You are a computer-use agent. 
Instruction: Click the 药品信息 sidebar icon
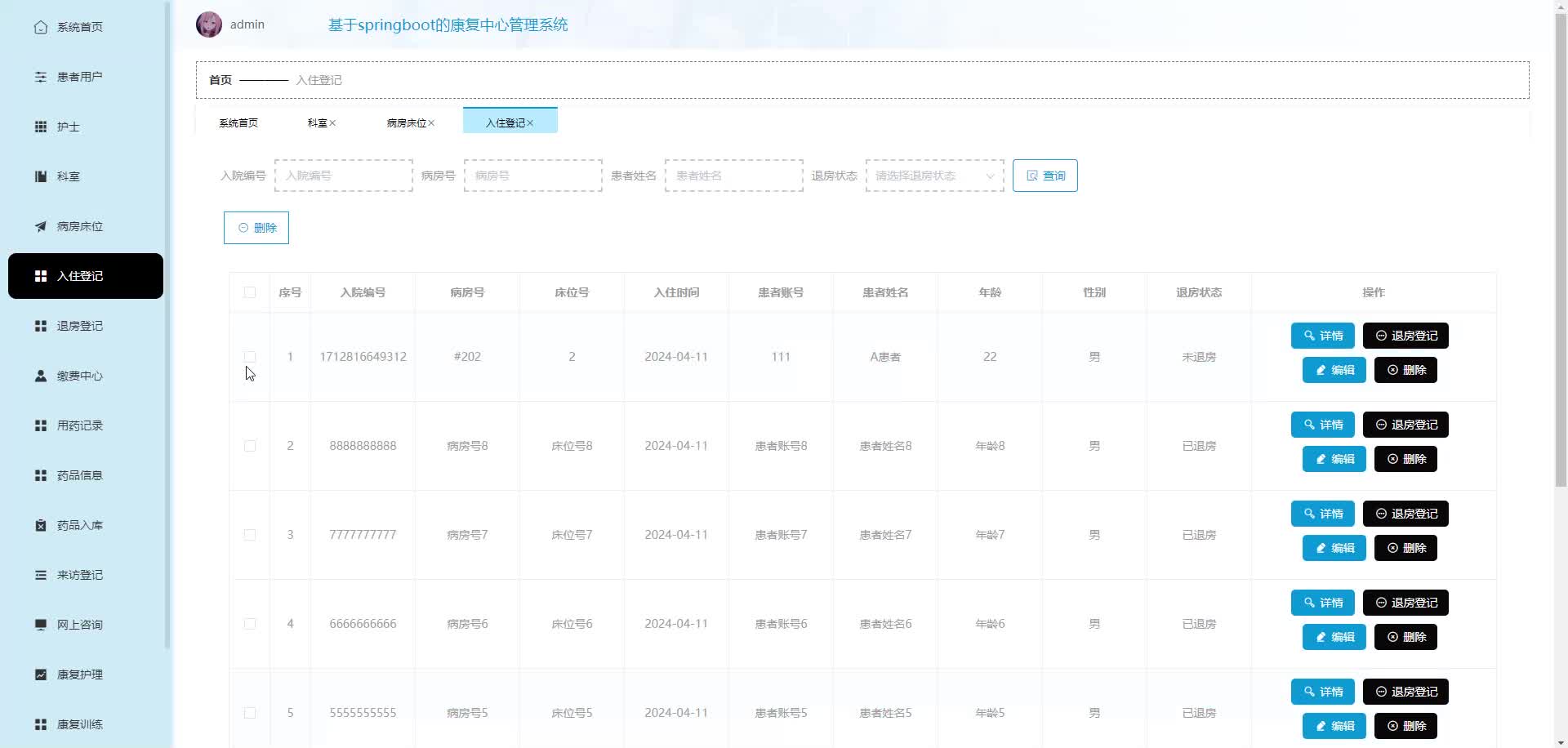[x=41, y=475]
